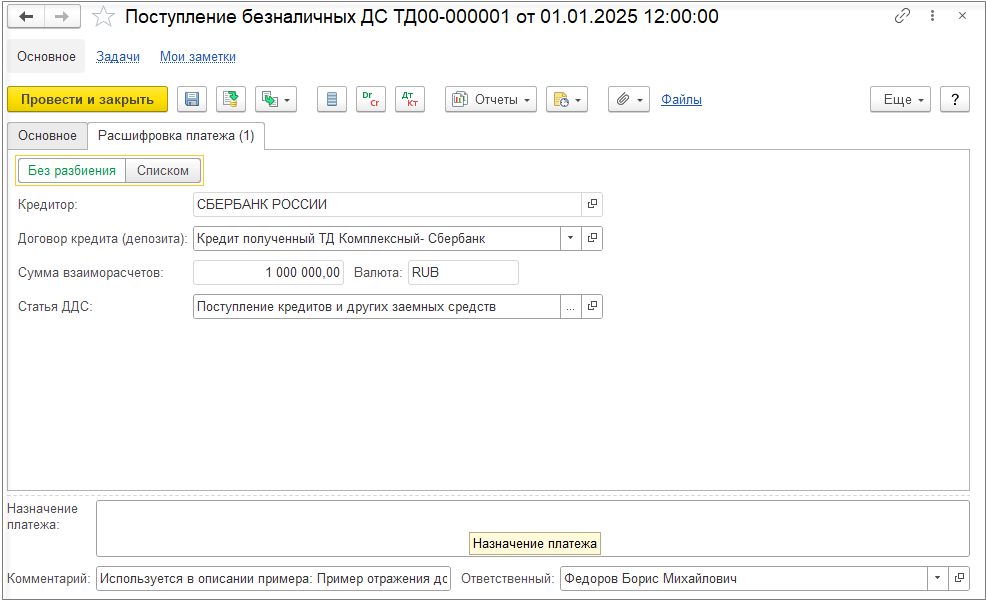986x600 pixels.
Task: Click the Провести и закрыть button
Action: click(87, 99)
